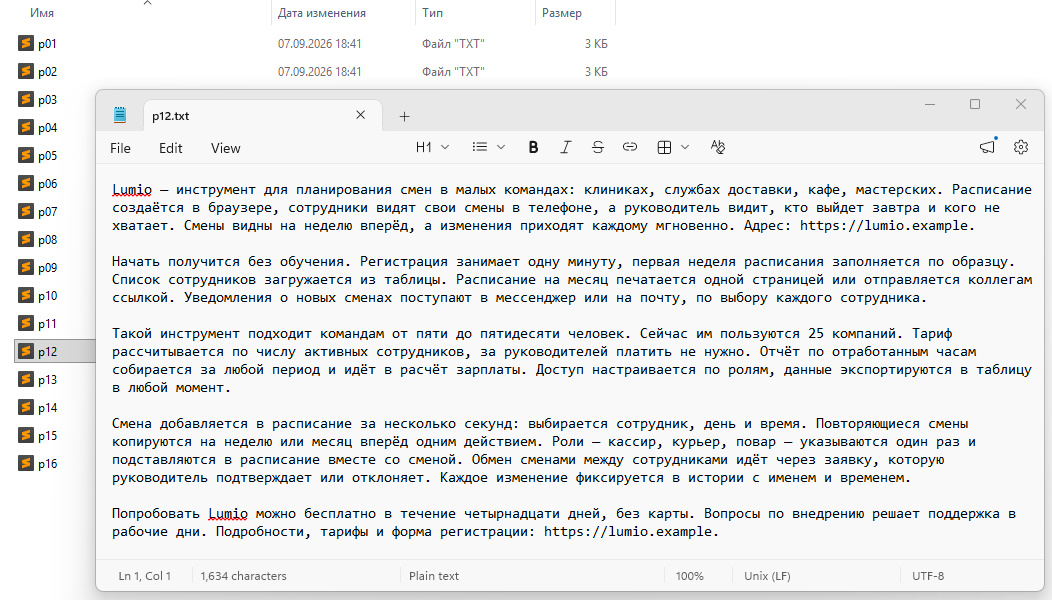
Task: Click the Файл "TXT" type of p02
Action: (453, 72)
